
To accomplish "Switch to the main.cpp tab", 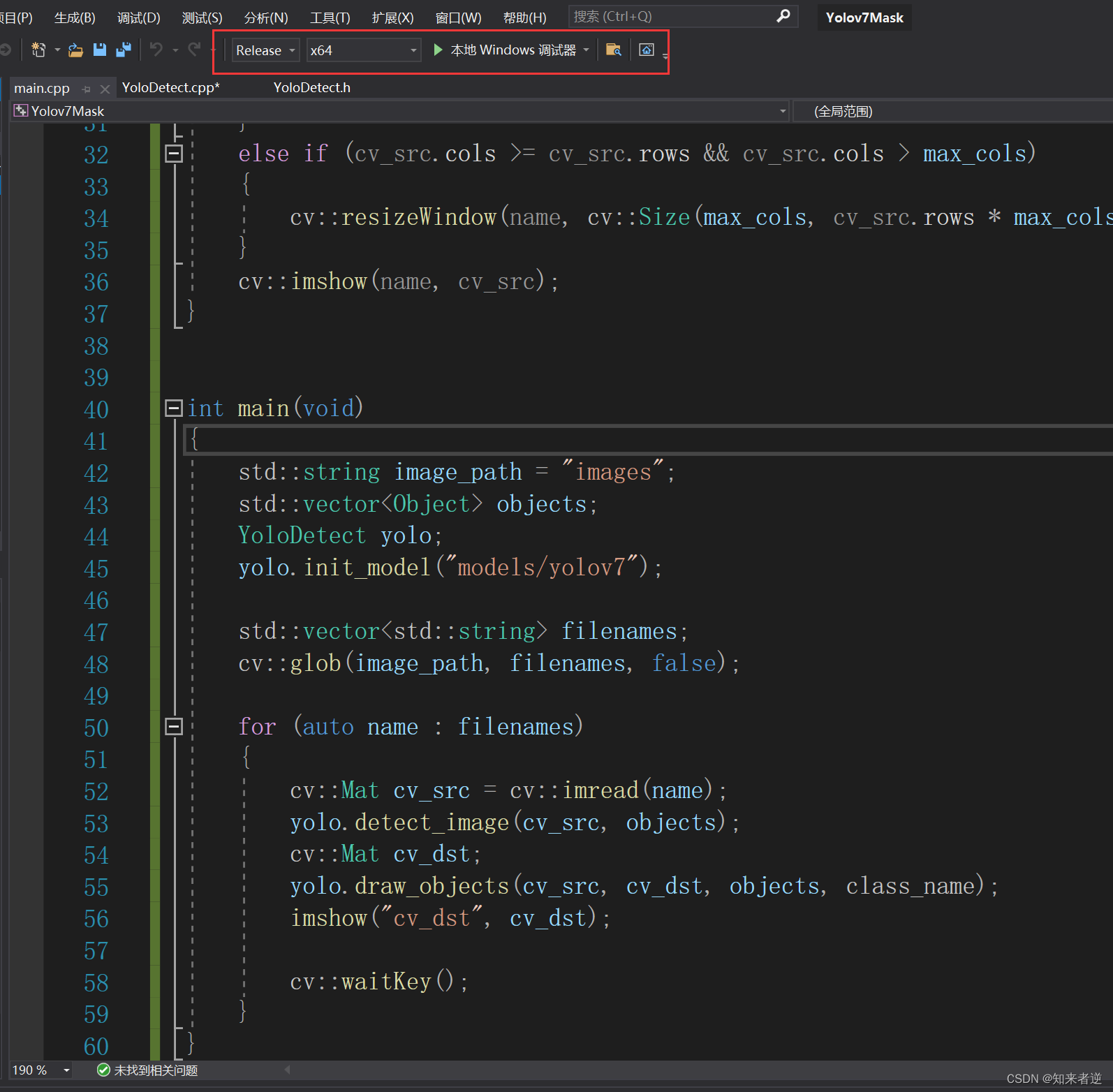I will (x=42, y=88).
